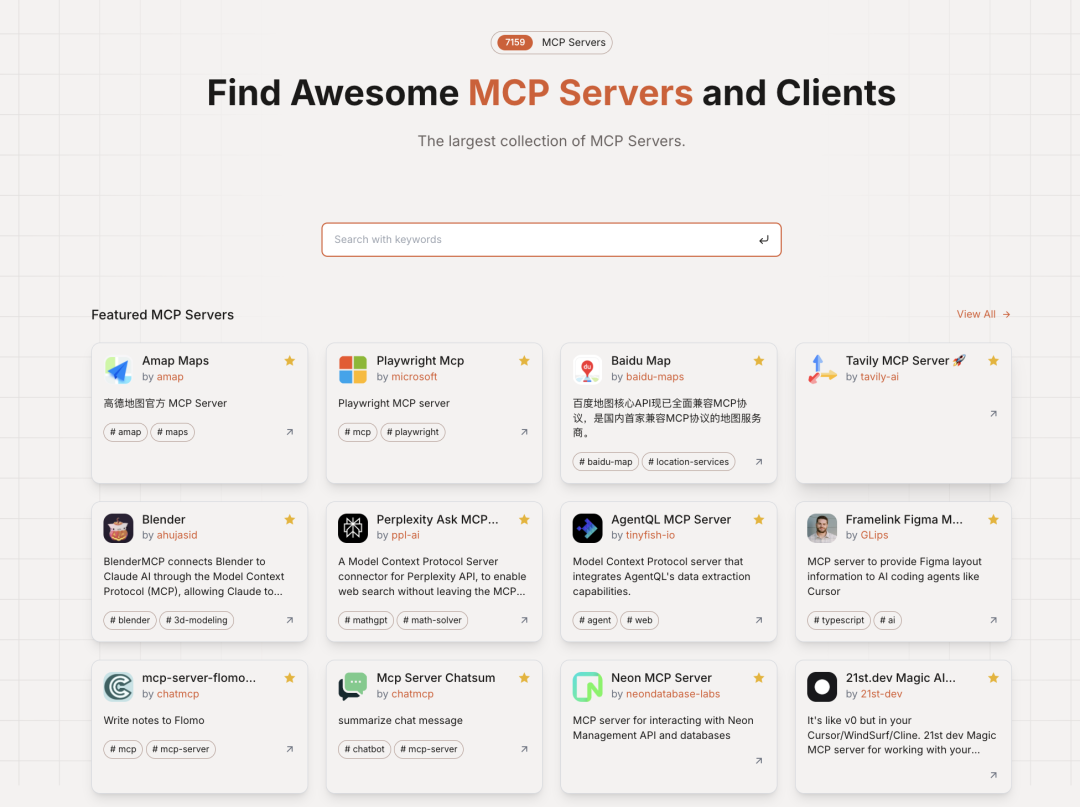This screenshot has height=807, width=1080.
Task: Click the Baidu Map logo icon
Action: 588,369
